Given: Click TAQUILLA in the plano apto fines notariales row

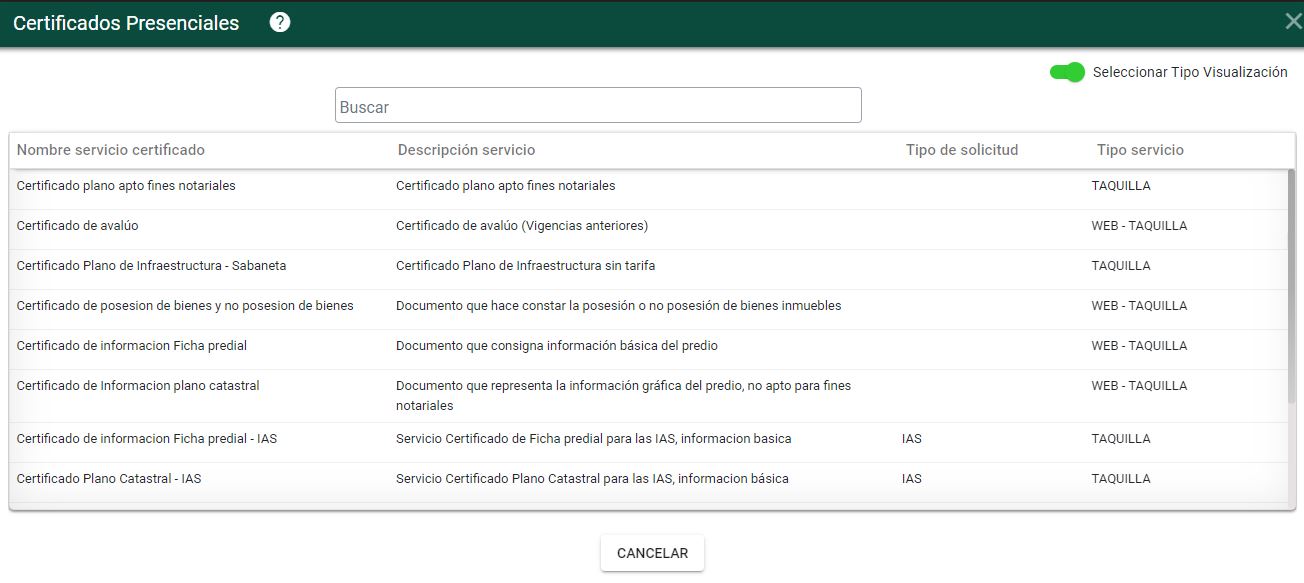Looking at the screenshot, I should coord(1121,186).
